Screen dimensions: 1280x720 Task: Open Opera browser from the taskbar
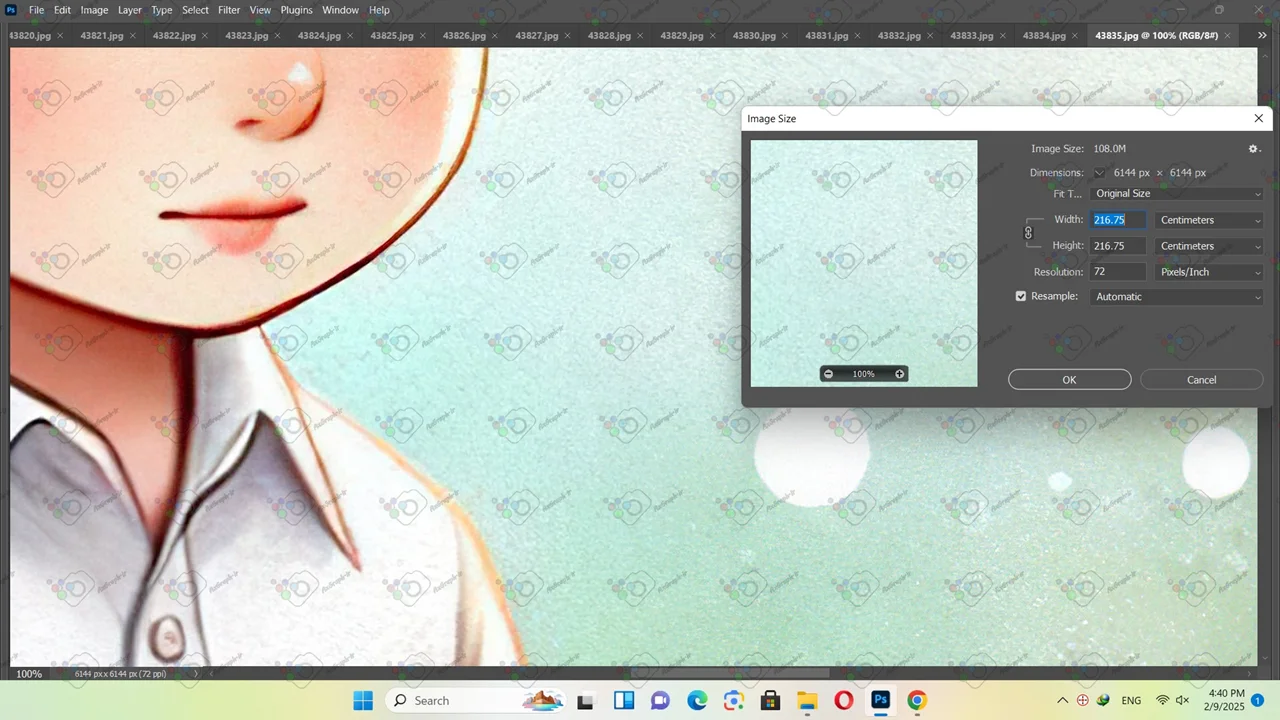(x=843, y=701)
